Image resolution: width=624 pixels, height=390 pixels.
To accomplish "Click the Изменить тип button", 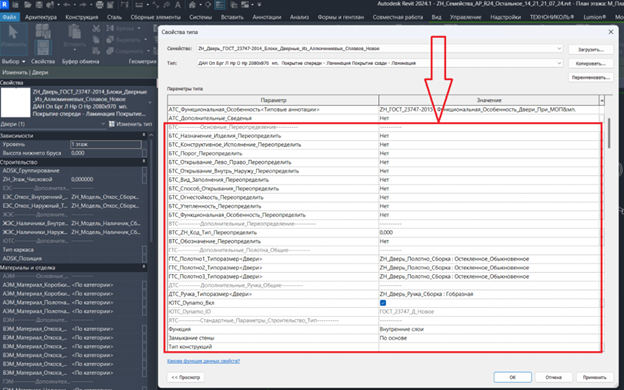I will [131, 124].
